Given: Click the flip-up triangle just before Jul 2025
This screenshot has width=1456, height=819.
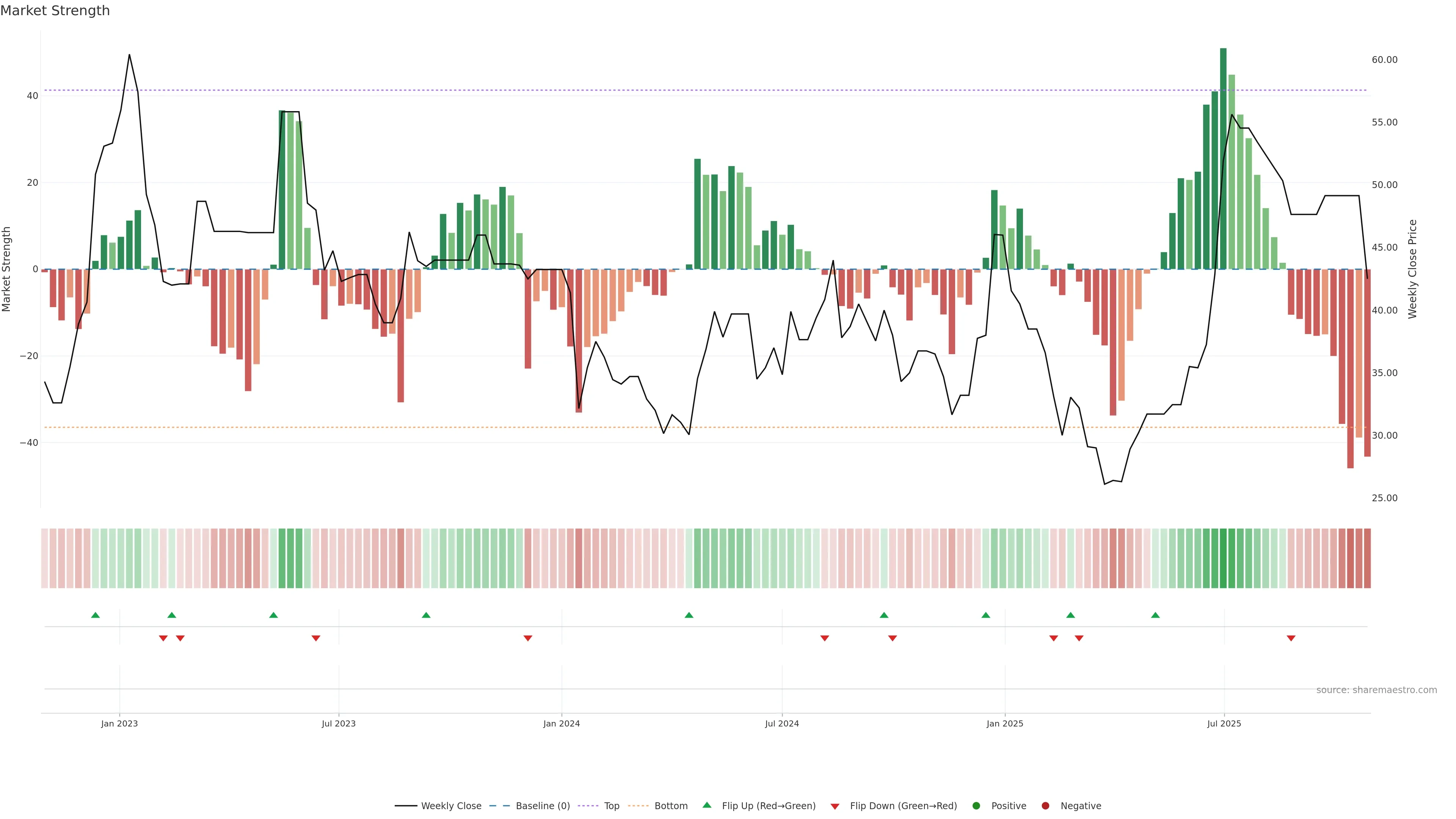Looking at the screenshot, I should tap(1155, 615).
